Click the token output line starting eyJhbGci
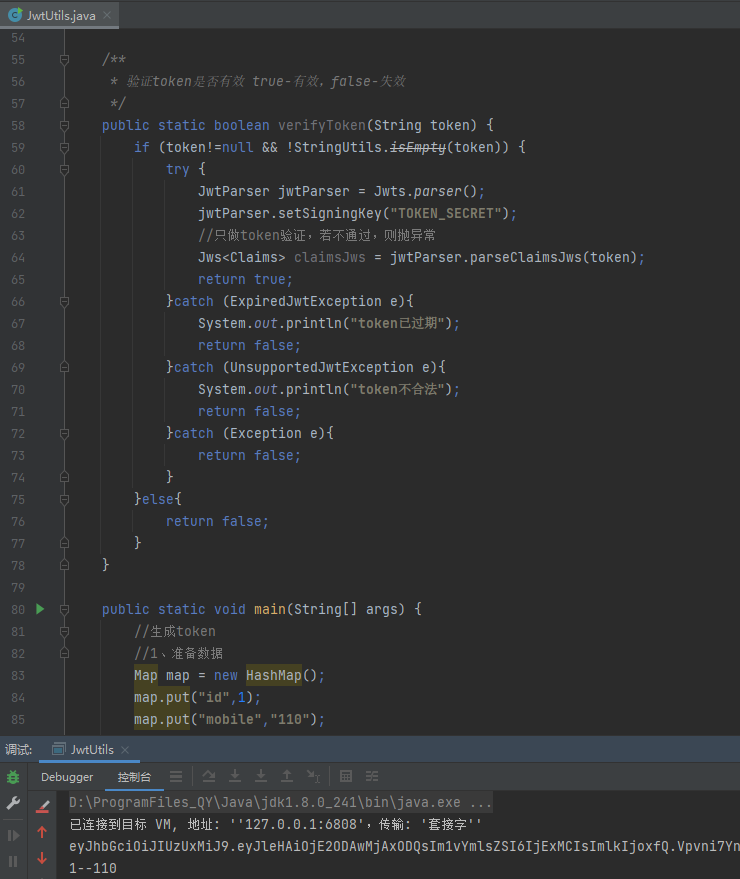Viewport: 740px width, 879px height. coord(404,846)
